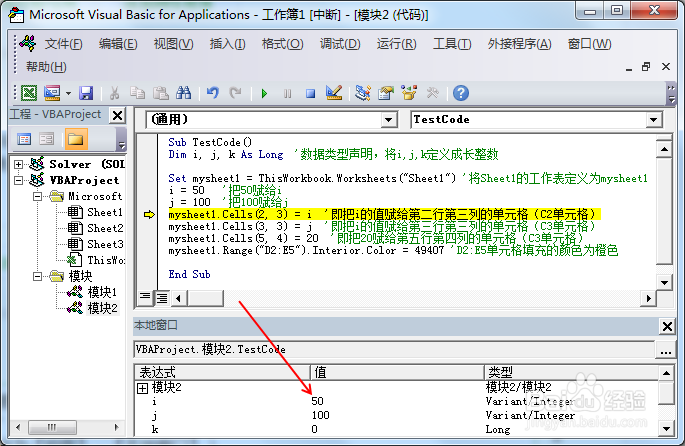Screen dimensions: 685x446
Task: Close the Project VBAProject panel
Action: [x=117, y=115]
